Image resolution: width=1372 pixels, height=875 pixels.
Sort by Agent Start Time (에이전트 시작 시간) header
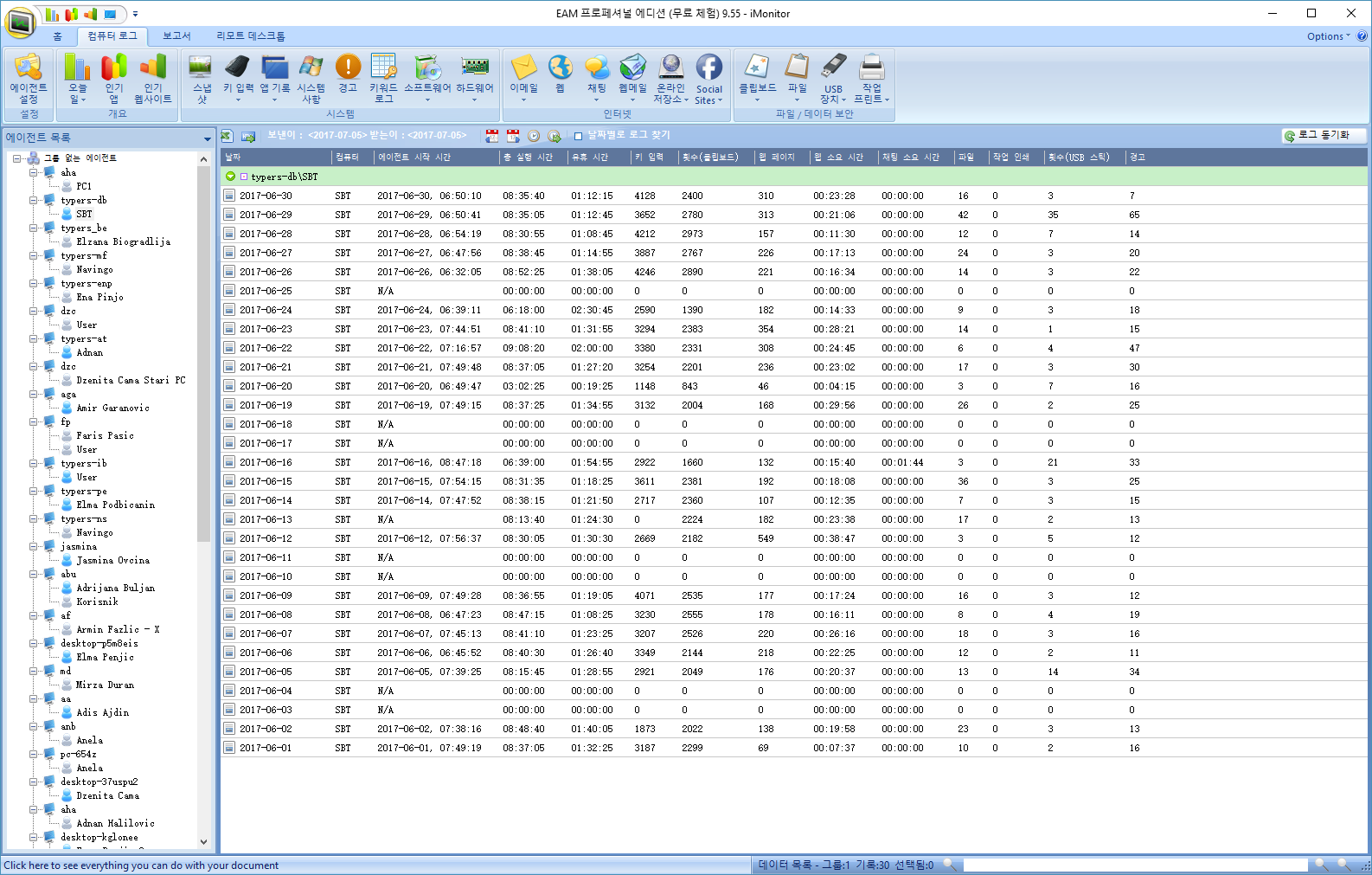point(437,158)
